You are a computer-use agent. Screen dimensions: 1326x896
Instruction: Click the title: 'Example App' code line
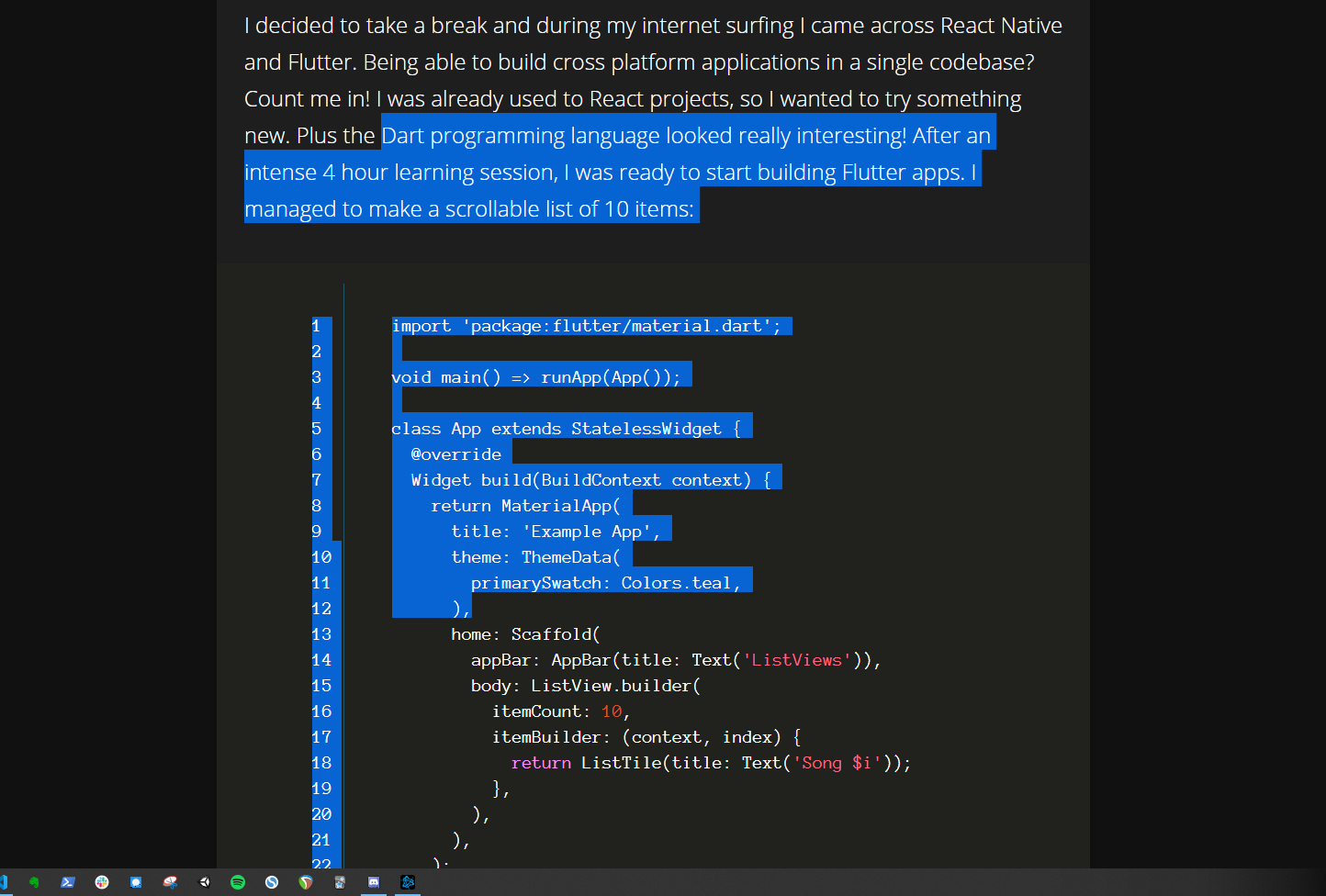point(556,532)
